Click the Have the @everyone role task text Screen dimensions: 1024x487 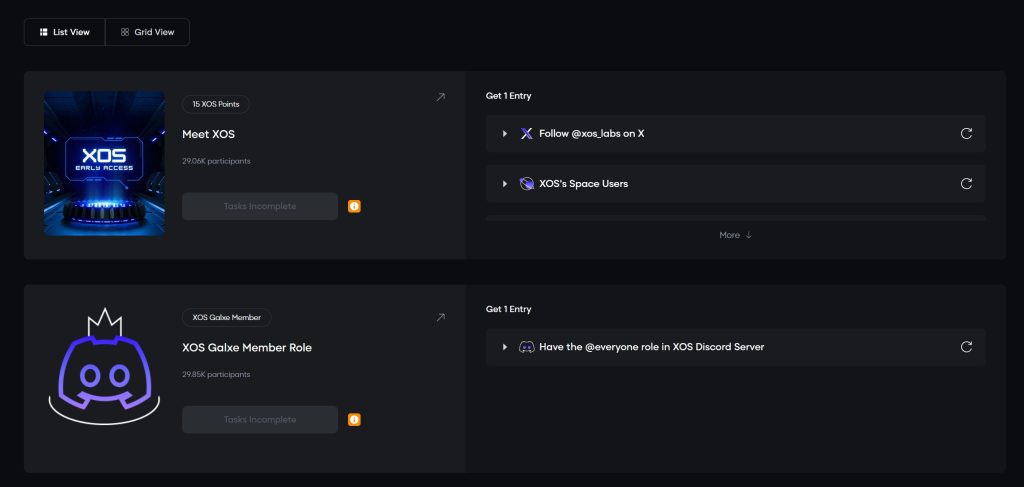point(652,347)
